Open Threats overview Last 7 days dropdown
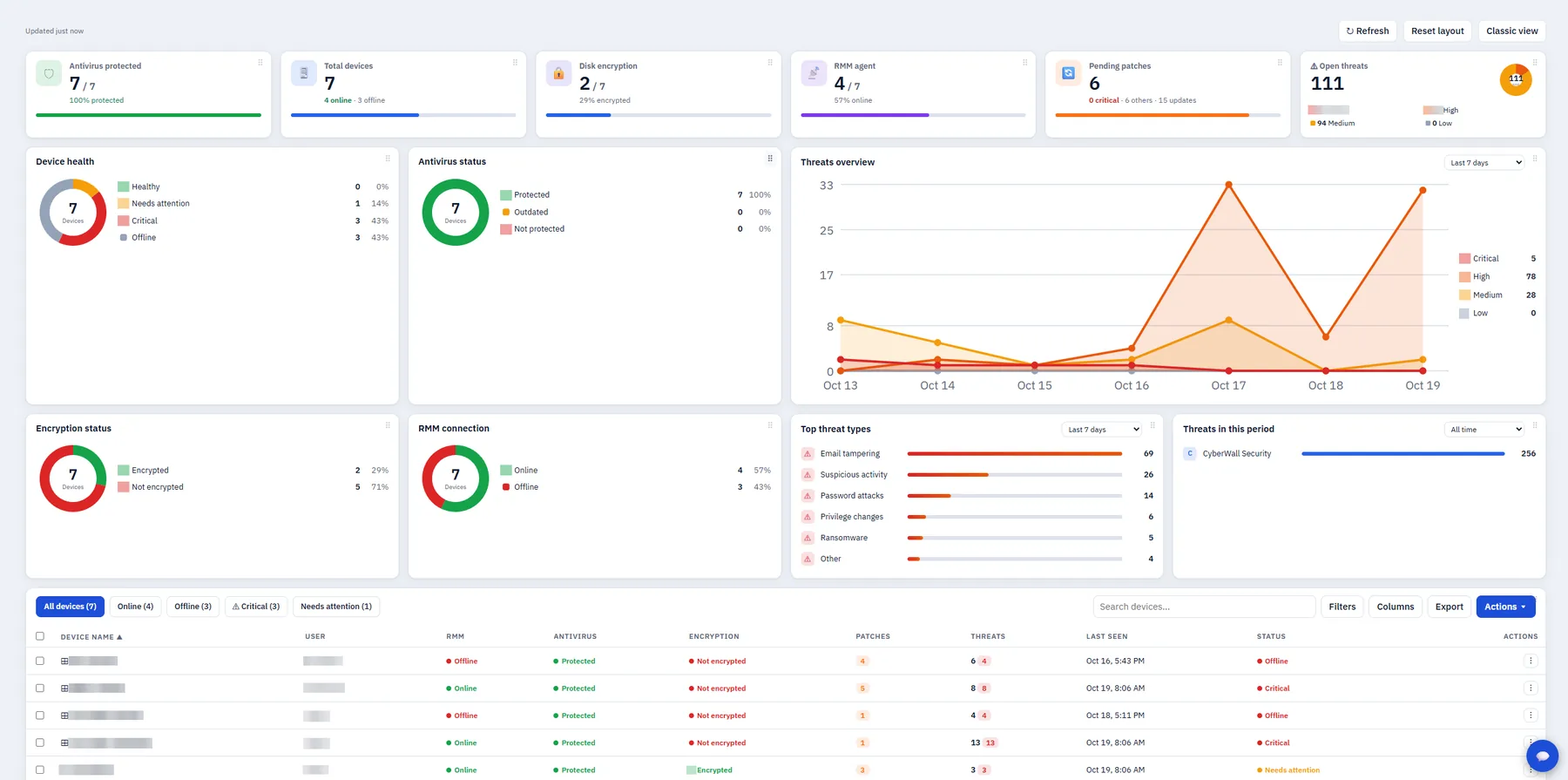 point(1484,163)
